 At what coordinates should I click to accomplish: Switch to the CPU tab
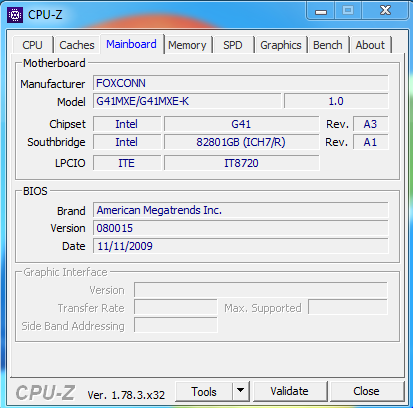pyautogui.click(x=33, y=45)
